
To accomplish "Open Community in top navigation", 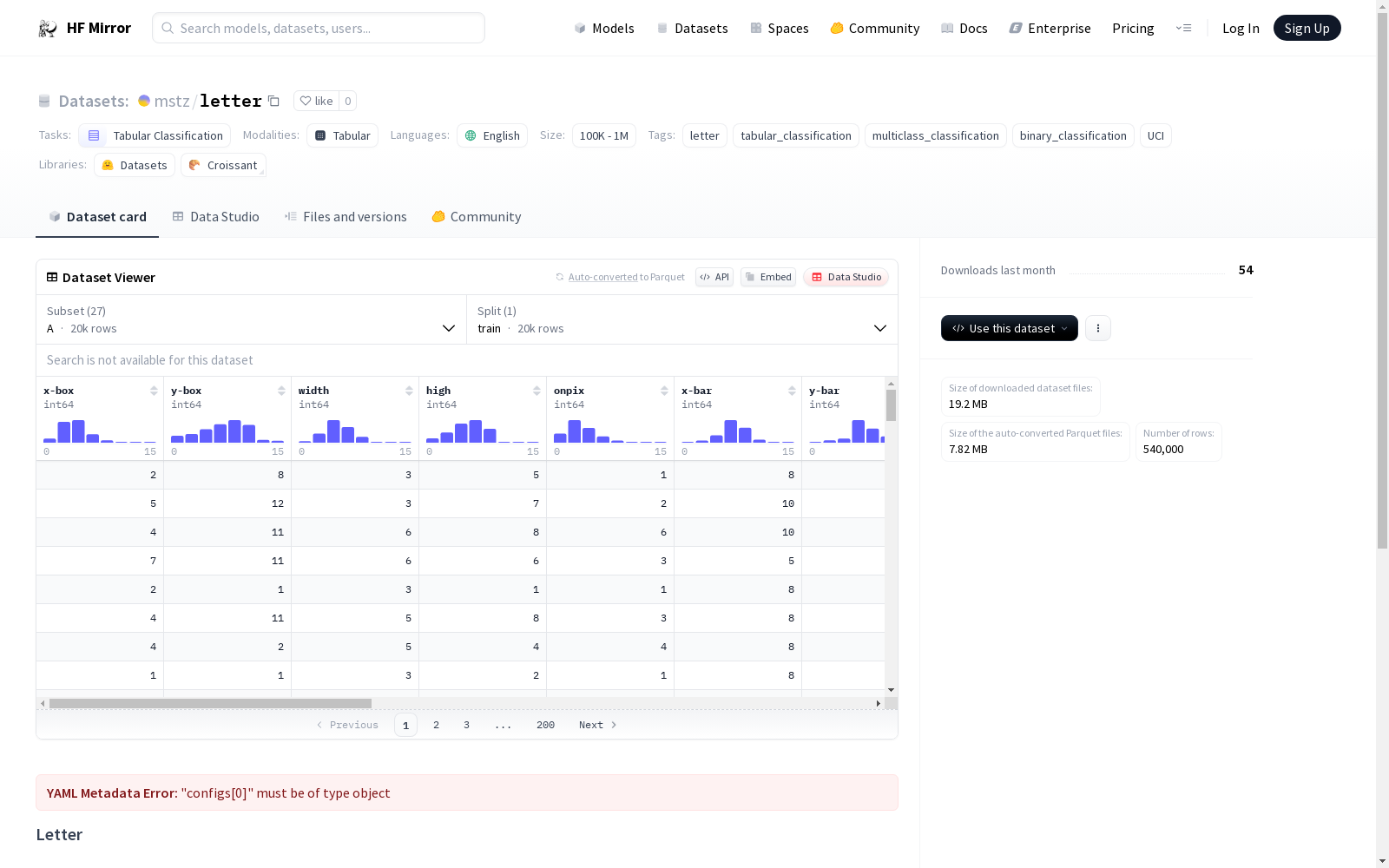I will pyautogui.click(x=875, y=29).
